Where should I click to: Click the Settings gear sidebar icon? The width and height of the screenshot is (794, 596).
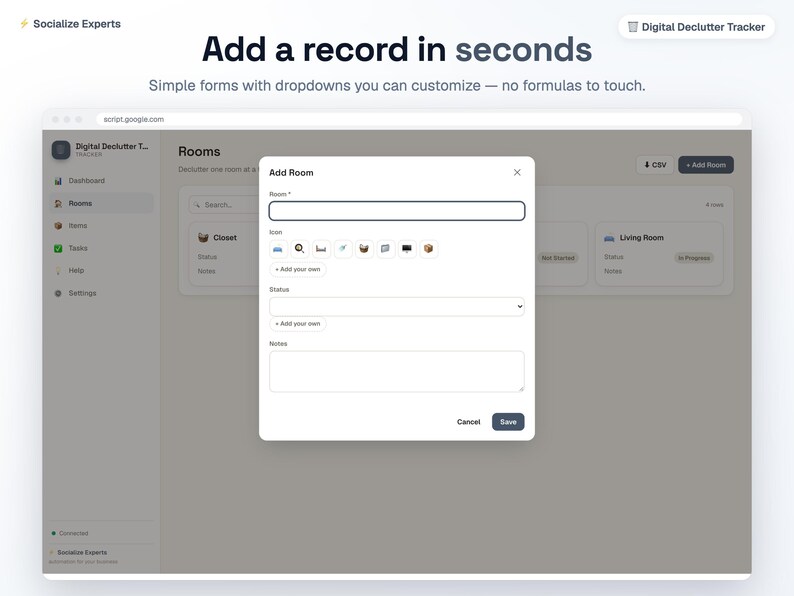pos(58,293)
